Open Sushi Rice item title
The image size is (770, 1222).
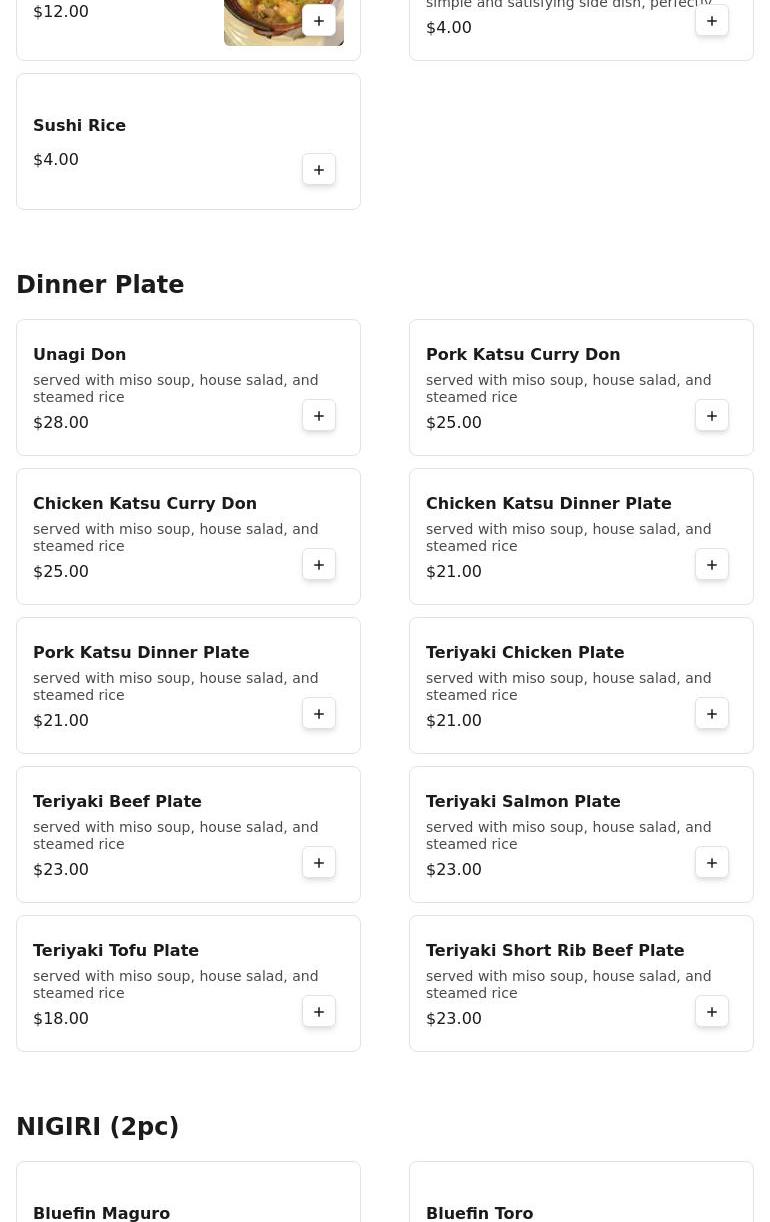click(x=79, y=125)
